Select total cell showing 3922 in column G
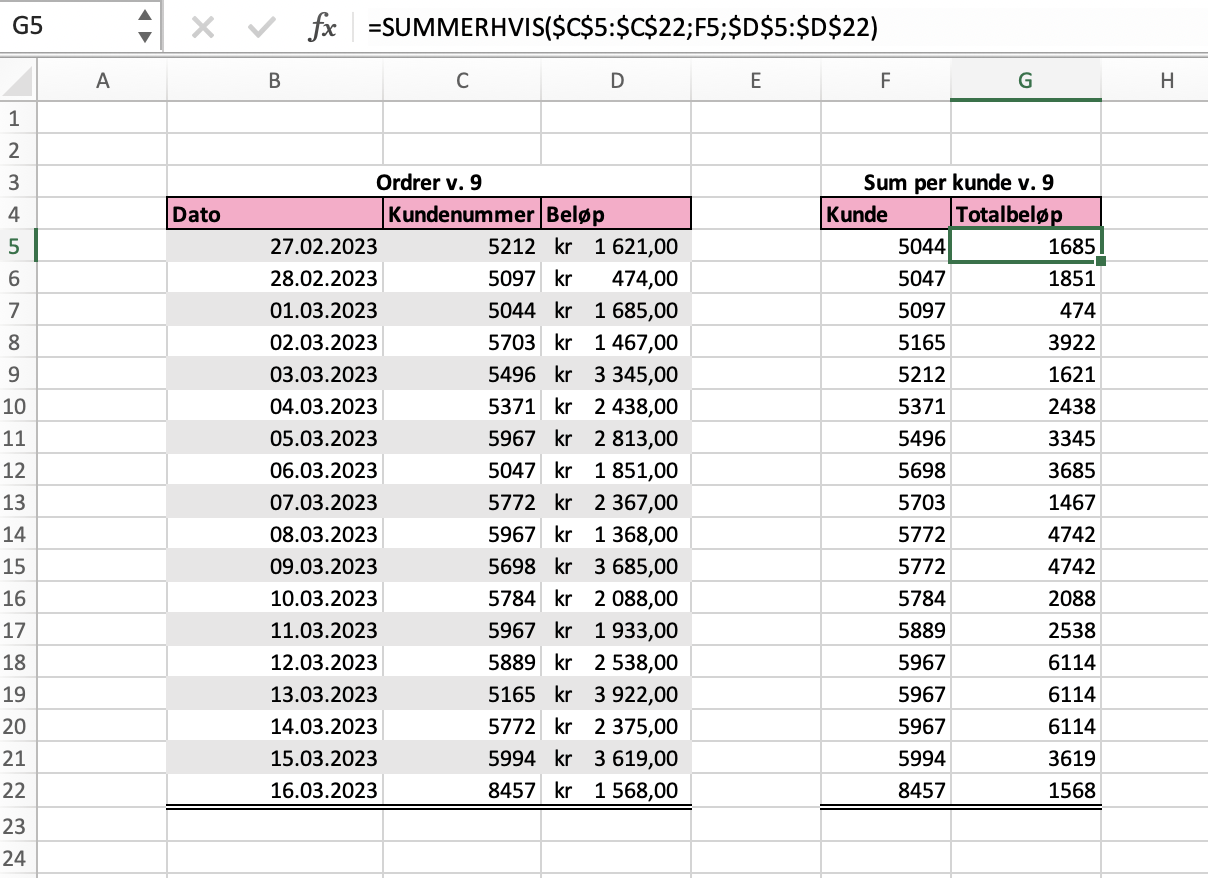This screenshot has height=878, width=1208. tap(1025, 342)
